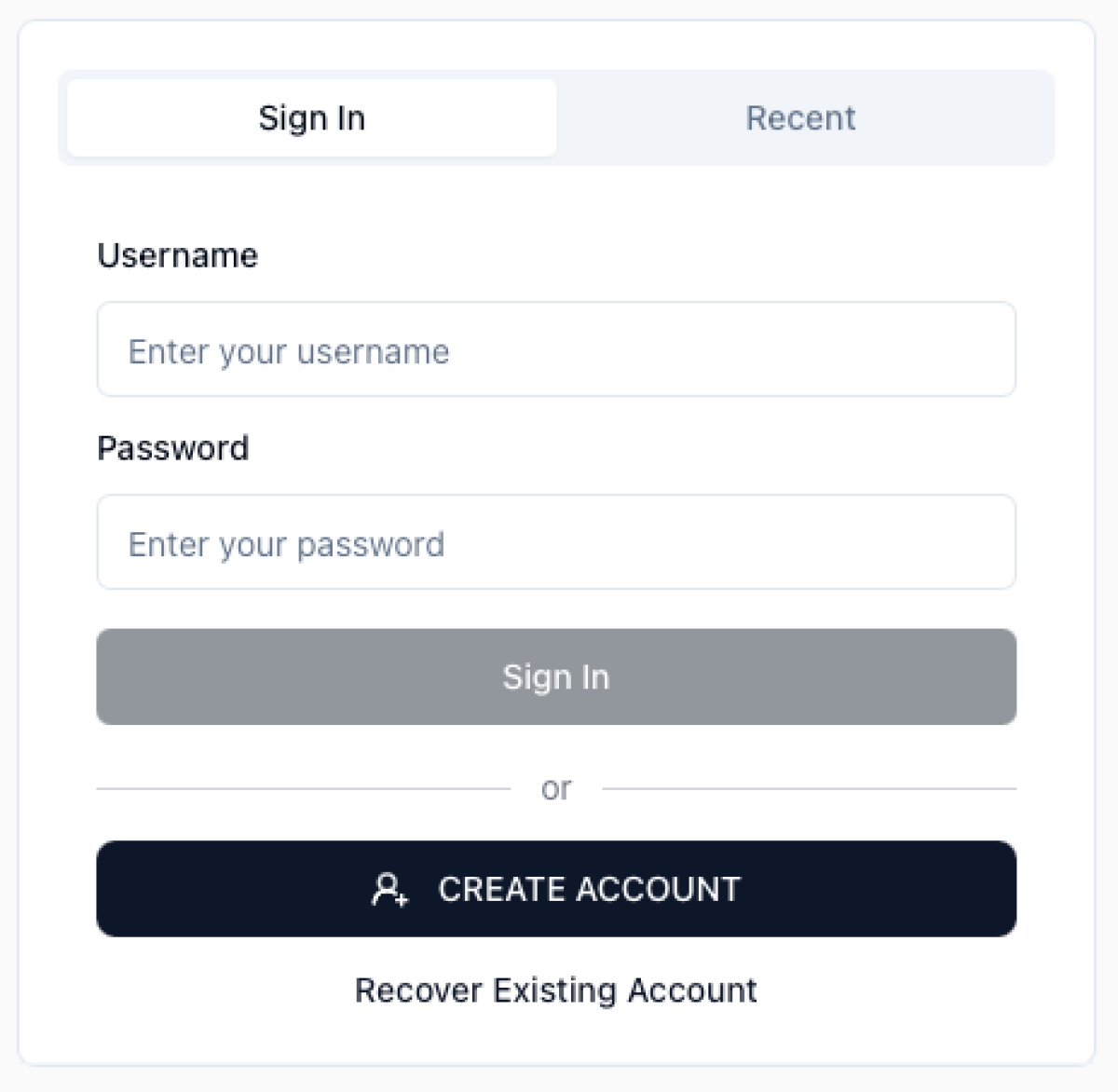Switch to the Recent tab
Screen dimensions: 1118x1092
pos(801,118)
